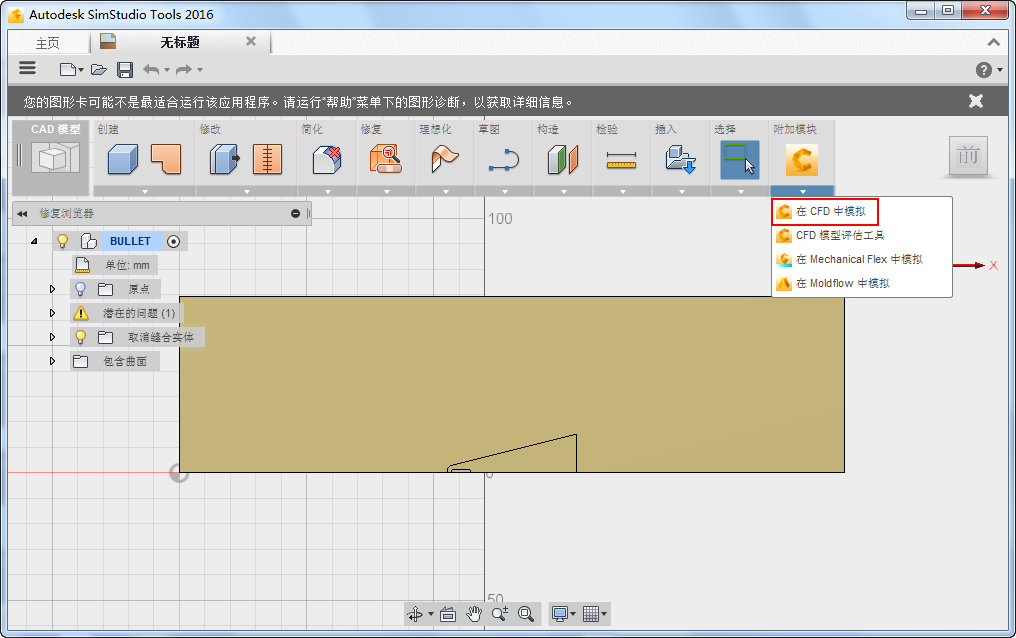The image size is (1016, 638).
Task: Select the contained surfaces folder item
Action: (x=115, y=361)
